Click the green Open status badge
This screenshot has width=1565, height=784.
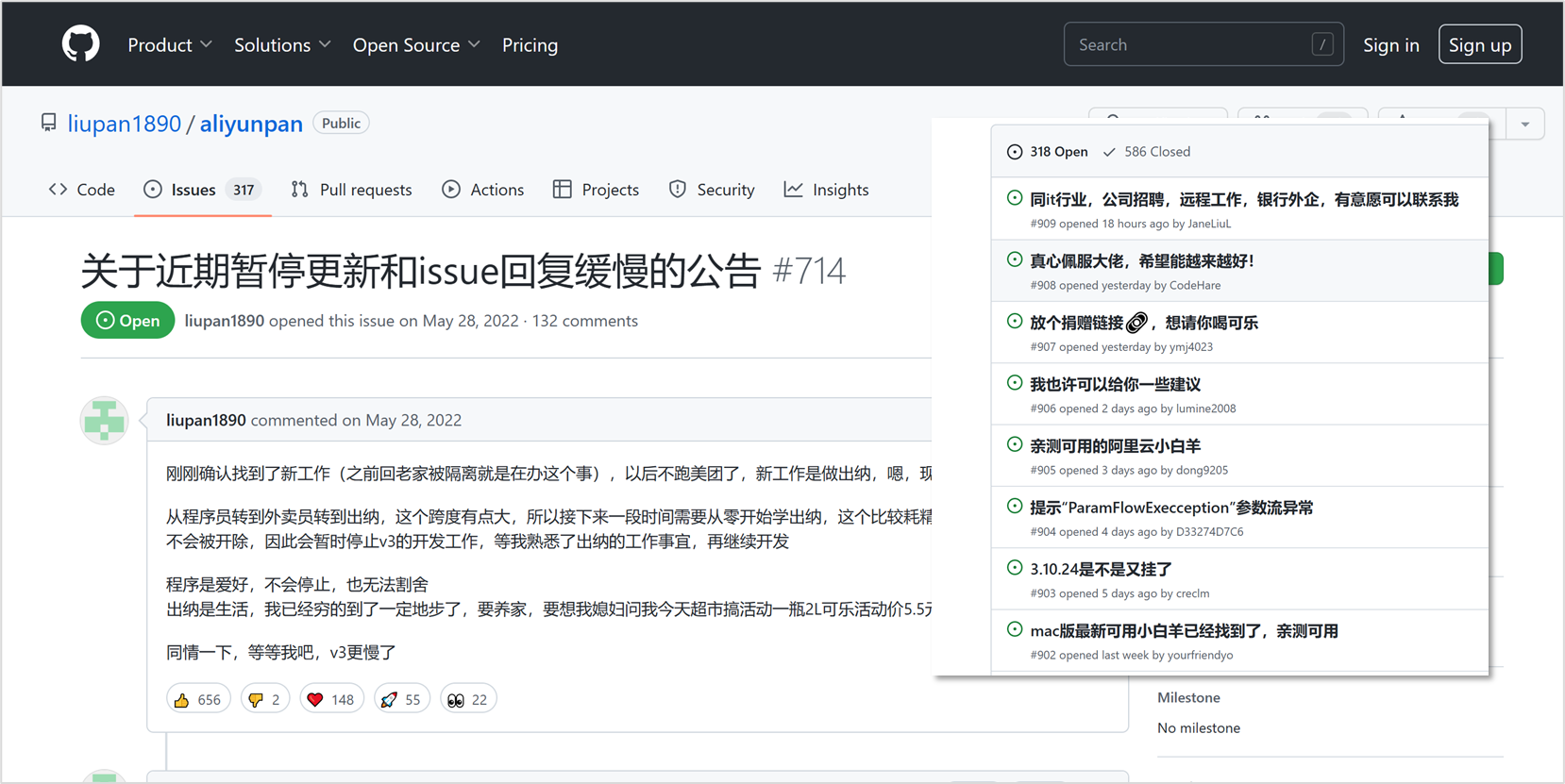[x=127, y=320]
